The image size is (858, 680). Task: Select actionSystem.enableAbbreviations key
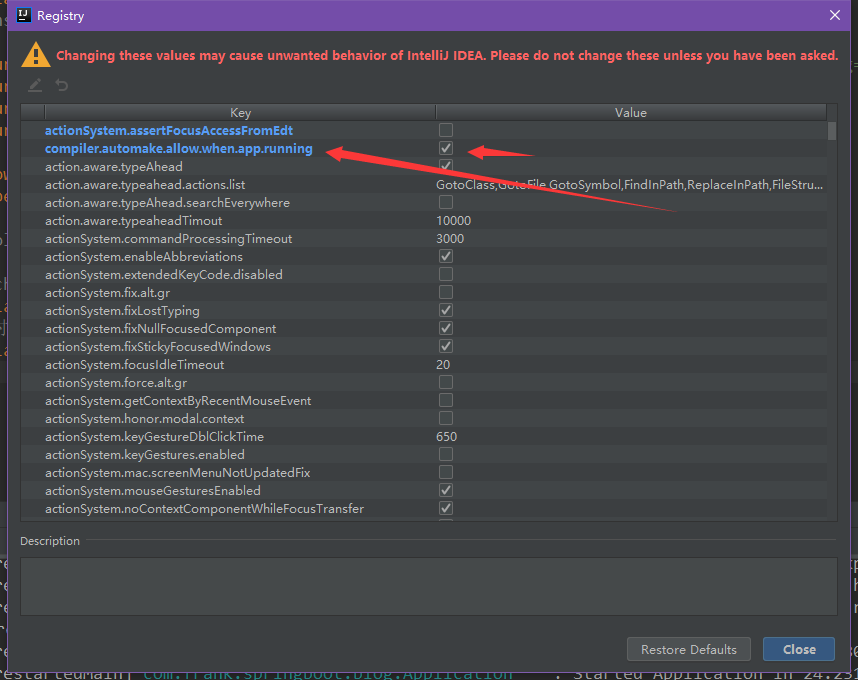coord(144,257)
